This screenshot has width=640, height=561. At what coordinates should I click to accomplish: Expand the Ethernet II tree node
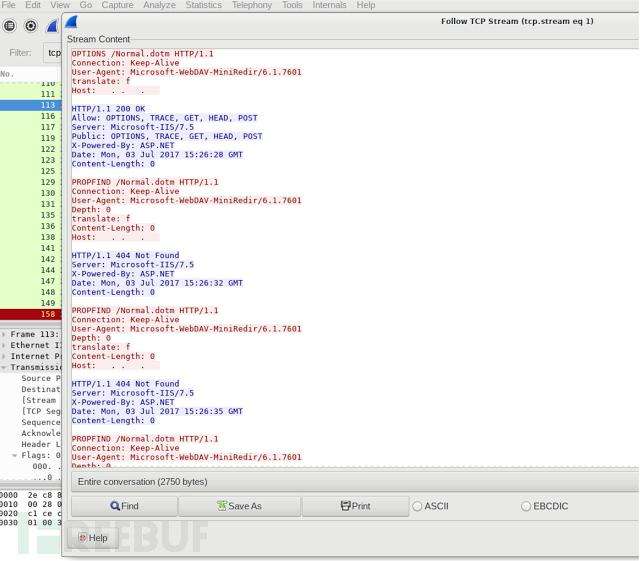click(3, 345)
